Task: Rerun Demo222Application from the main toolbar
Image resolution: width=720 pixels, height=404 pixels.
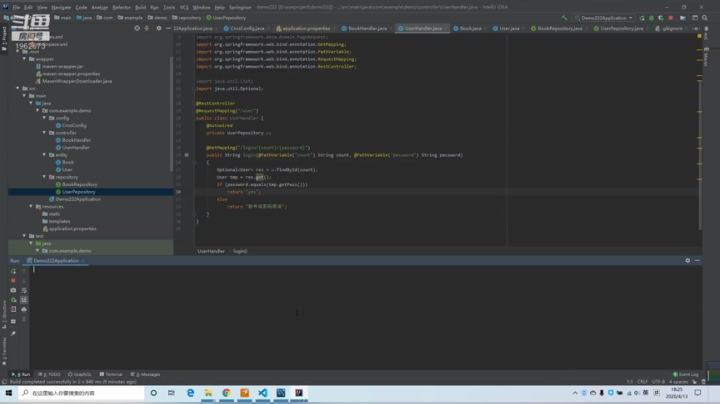Action: [642, 18]
